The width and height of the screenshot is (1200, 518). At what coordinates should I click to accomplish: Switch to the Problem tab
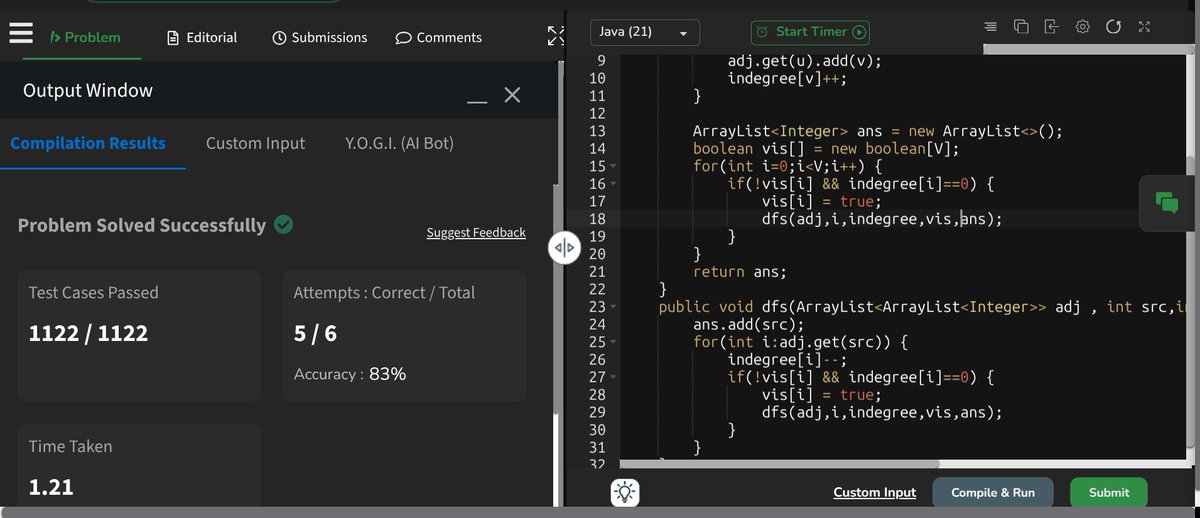[84, 37]
